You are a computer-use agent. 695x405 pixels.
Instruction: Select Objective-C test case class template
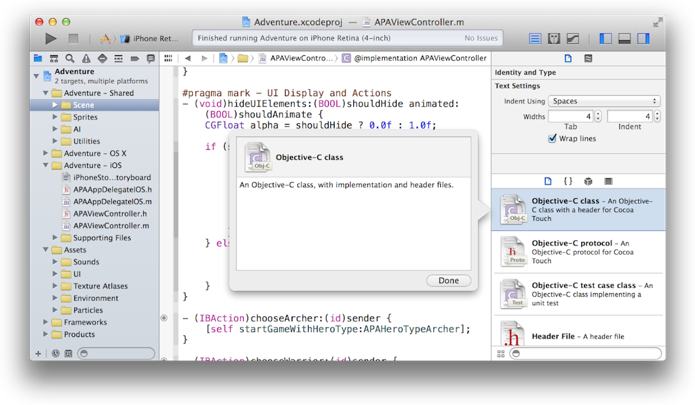578,294
